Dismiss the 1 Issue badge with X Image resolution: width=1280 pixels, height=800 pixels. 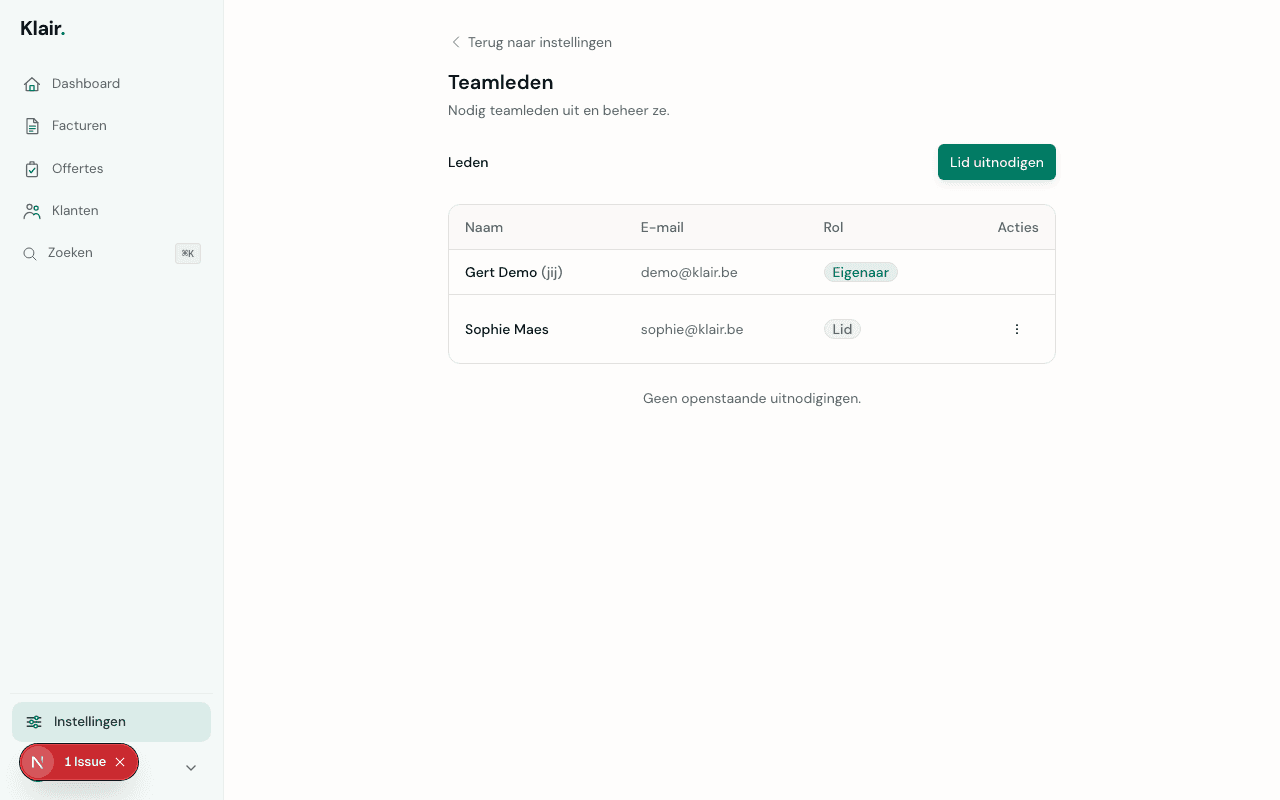120,762
